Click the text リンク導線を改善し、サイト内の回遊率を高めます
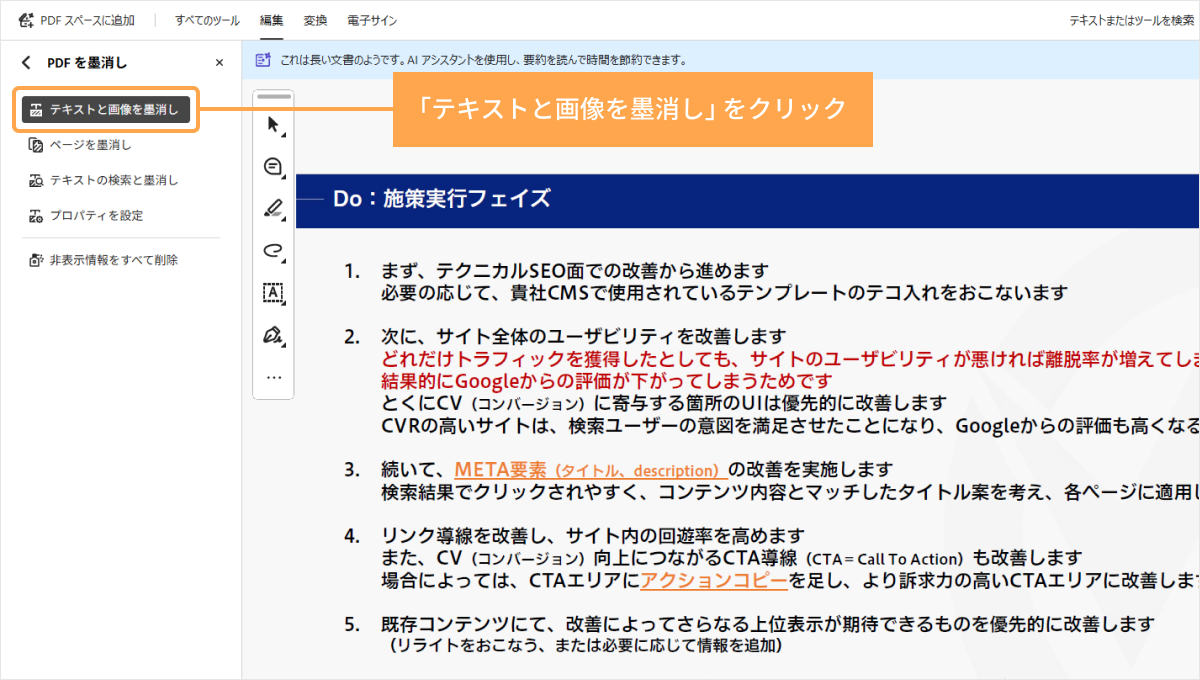 click(592, 536)
